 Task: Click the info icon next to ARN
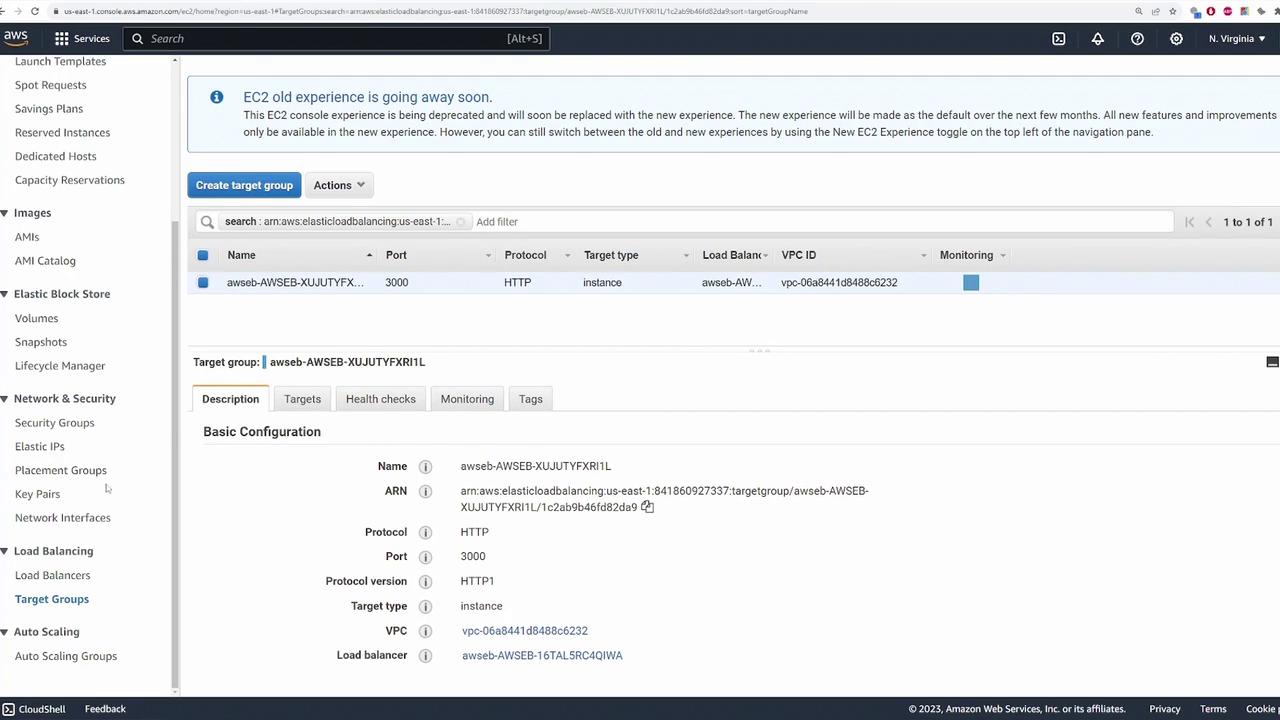pos(425,491)
